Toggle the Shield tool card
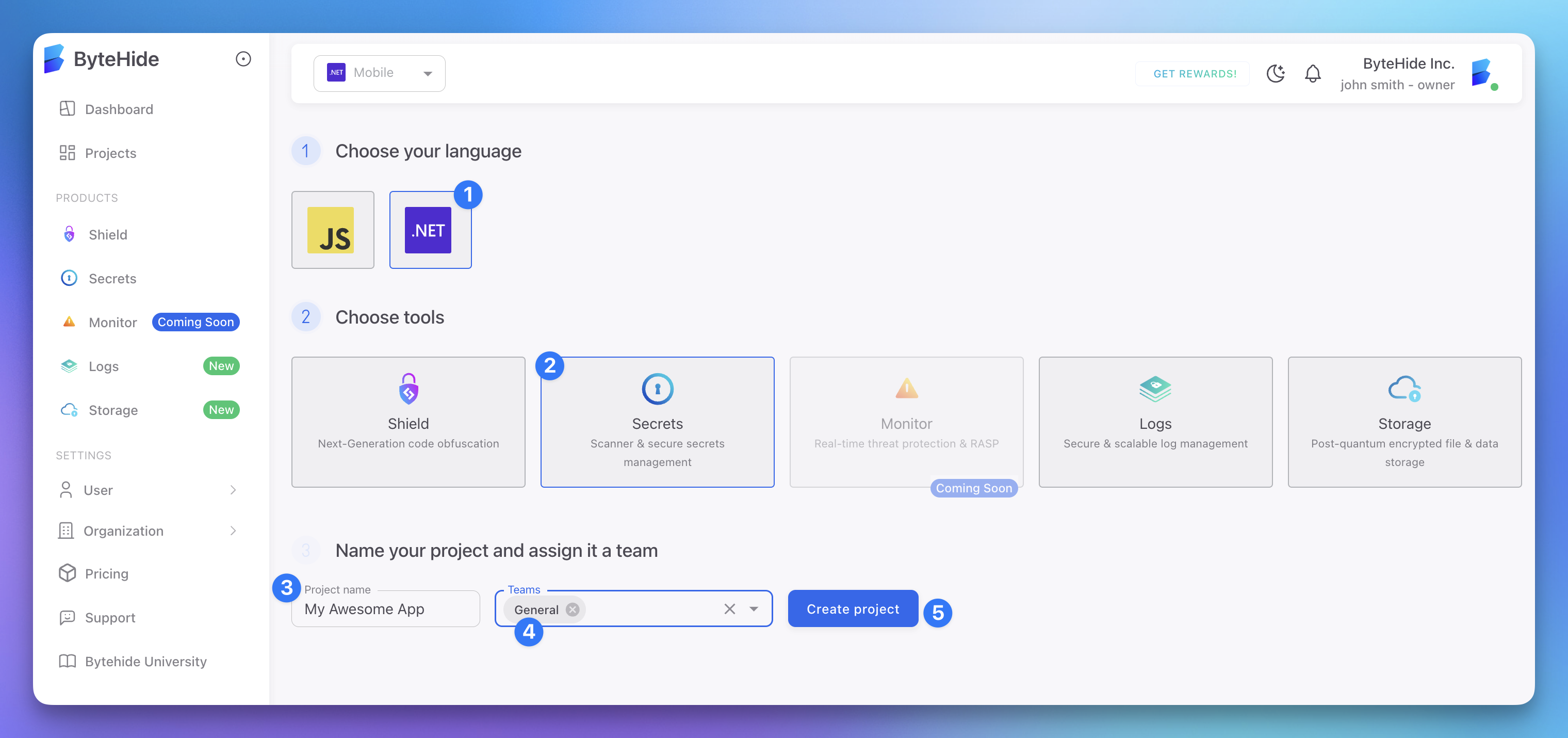Viewport: 1568px width, 738px height. 408,422
